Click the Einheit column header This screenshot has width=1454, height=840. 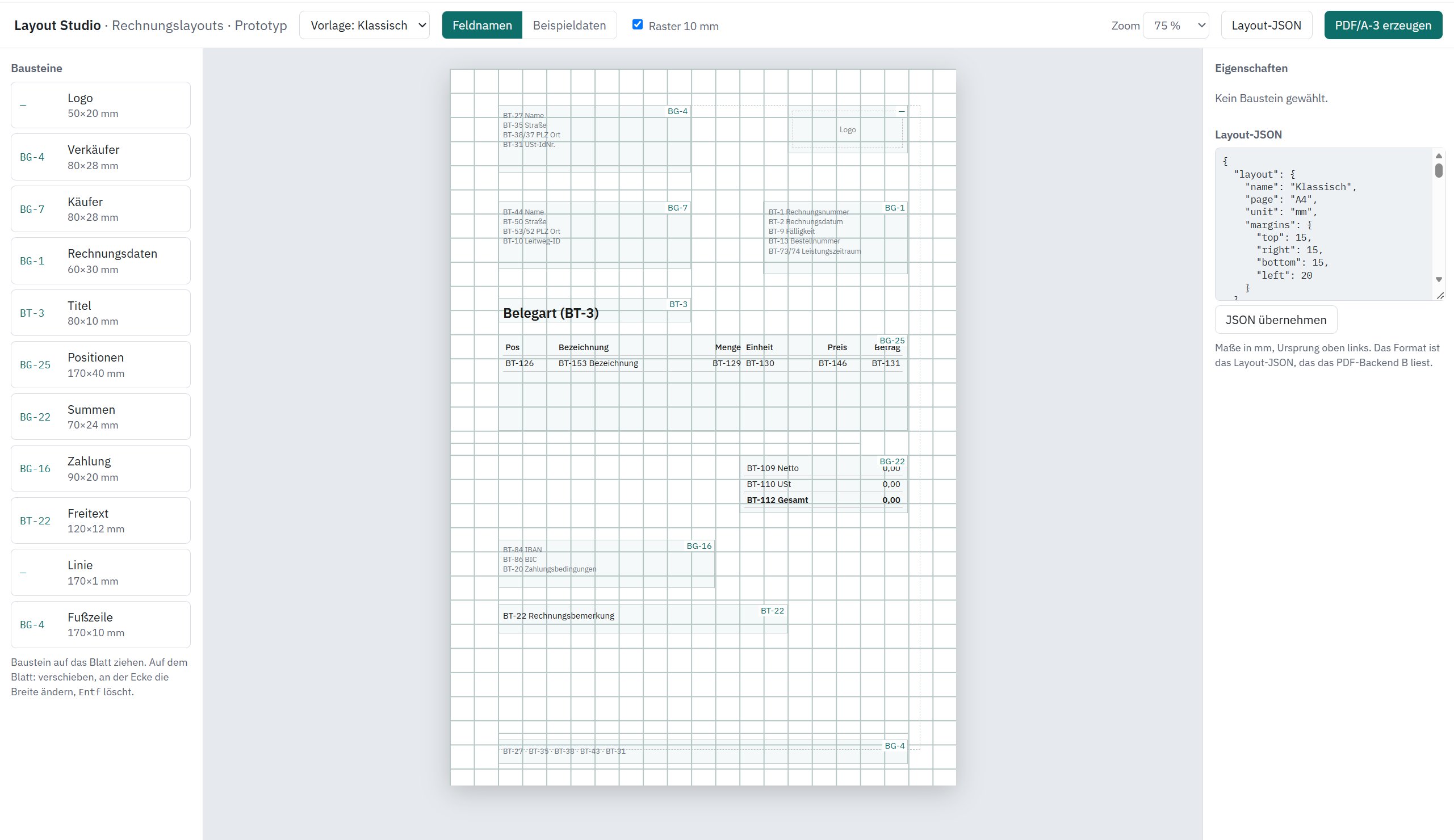point(759,347)
